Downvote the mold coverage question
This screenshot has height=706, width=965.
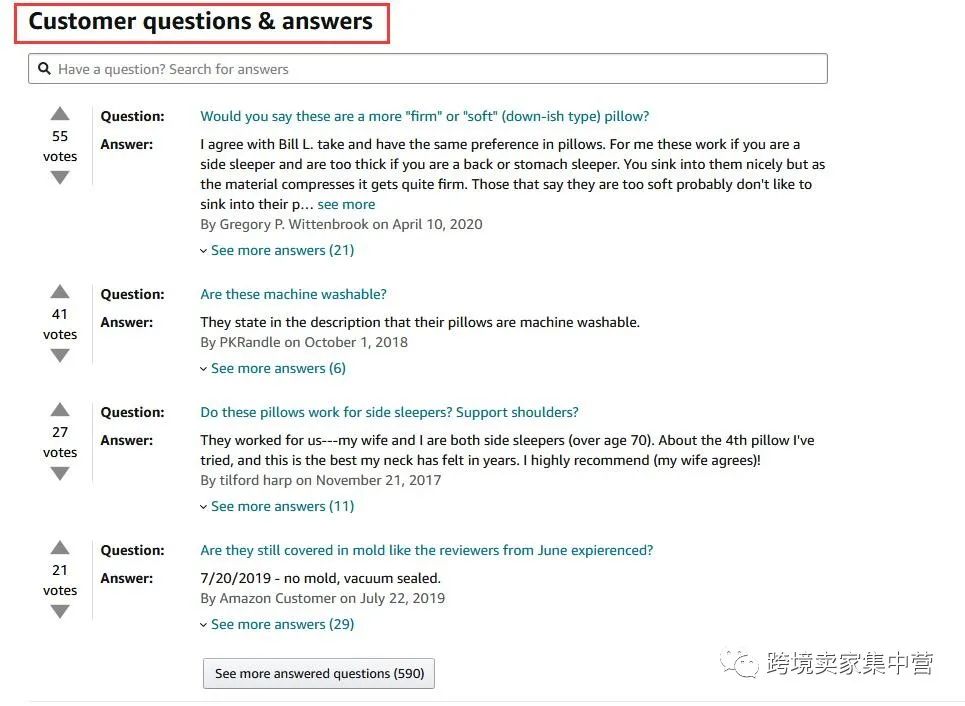[59, 610]
